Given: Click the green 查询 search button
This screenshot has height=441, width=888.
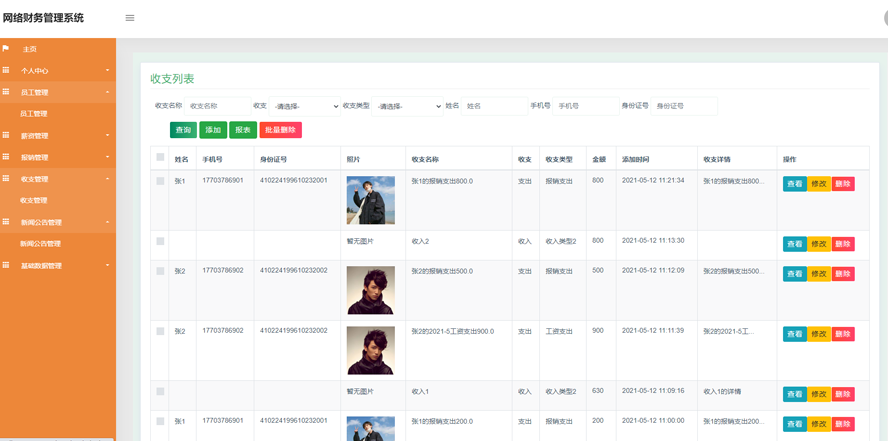Looking at the screenshot, I should [183, 130].
